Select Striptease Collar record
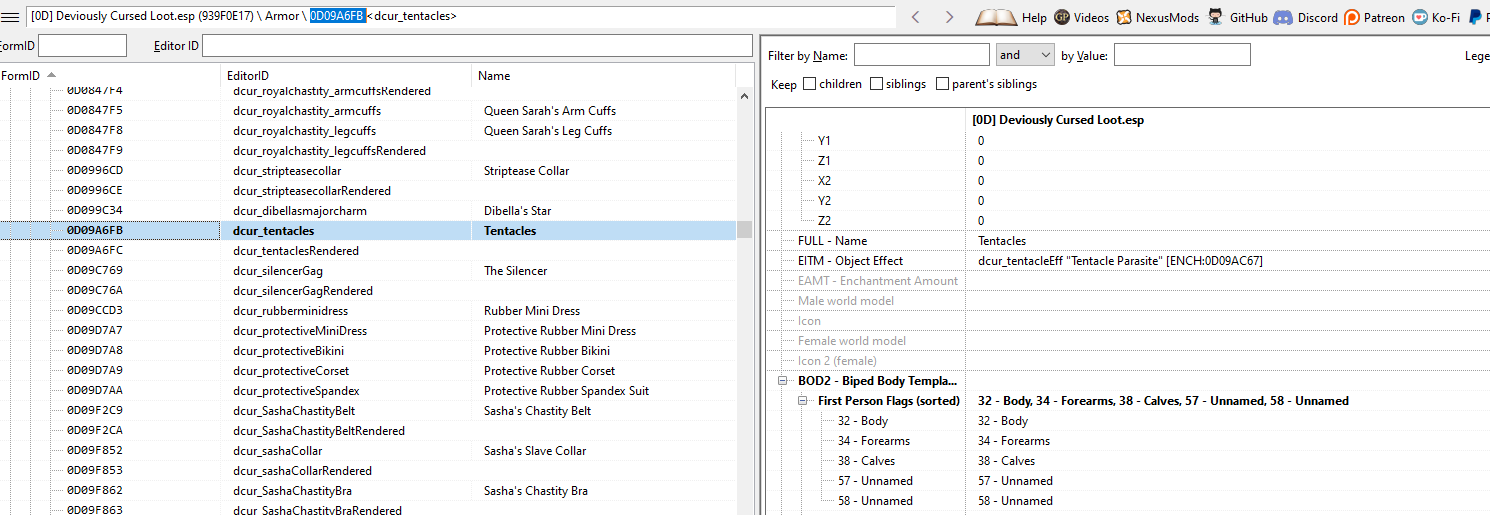This screenshot has height=515, width=1490. 368,171
